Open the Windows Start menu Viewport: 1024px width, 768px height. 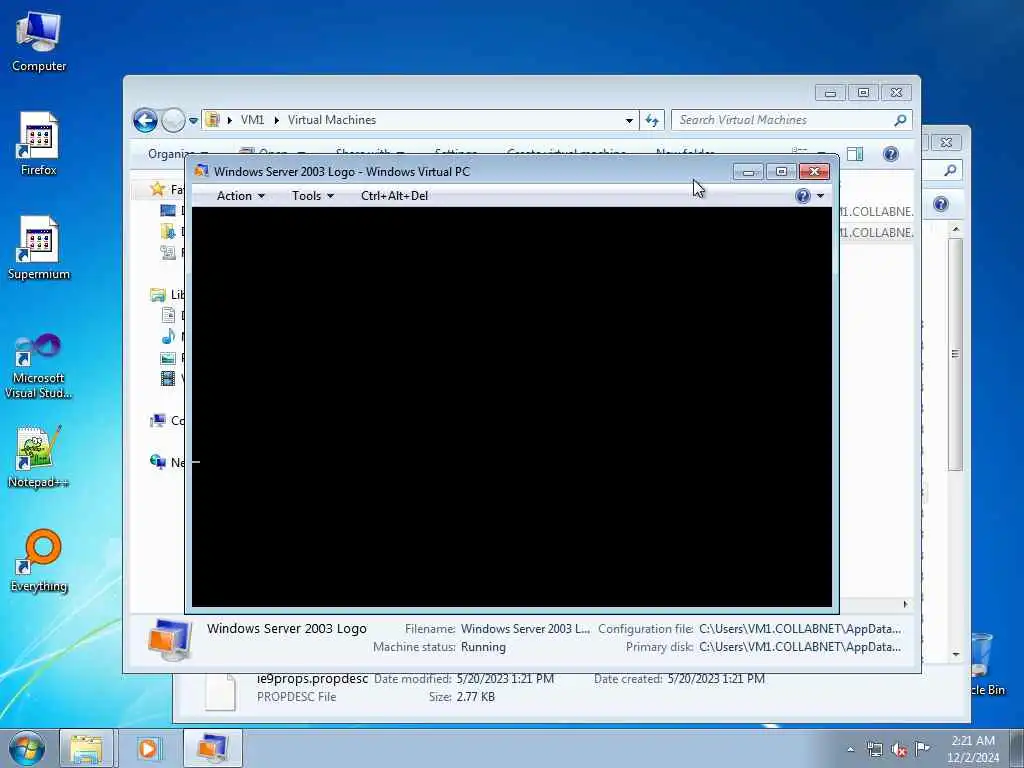click(x=27, y=748)
